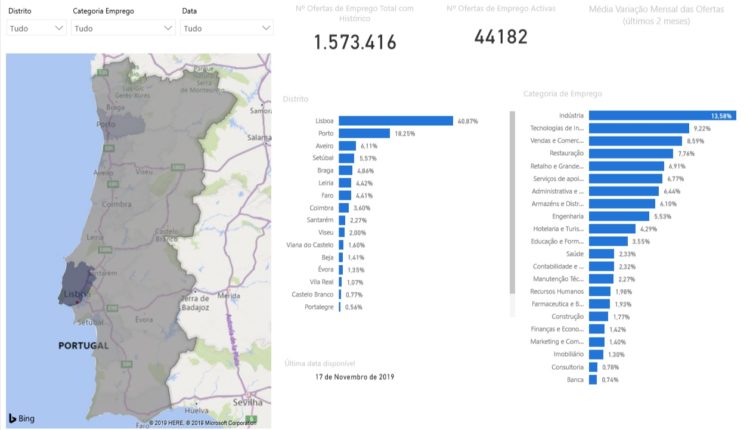
Task: Click the Bing logo on the map
Action: [22, 418]
